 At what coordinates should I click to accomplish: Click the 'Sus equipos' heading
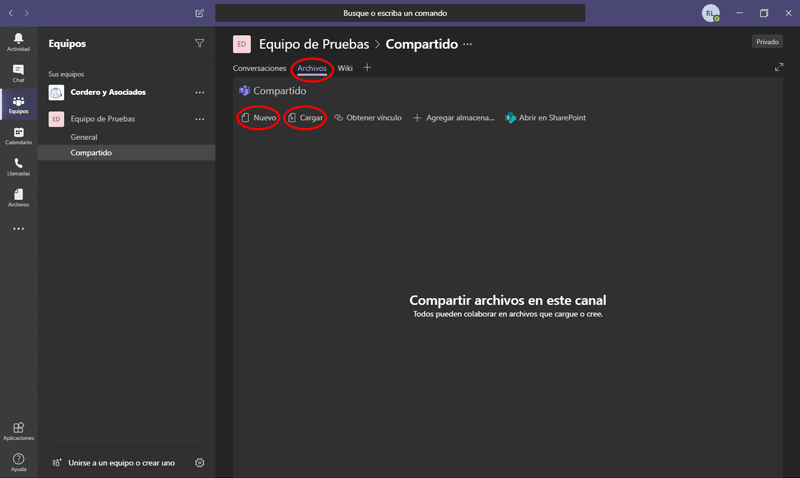click(x=66, y=74)
